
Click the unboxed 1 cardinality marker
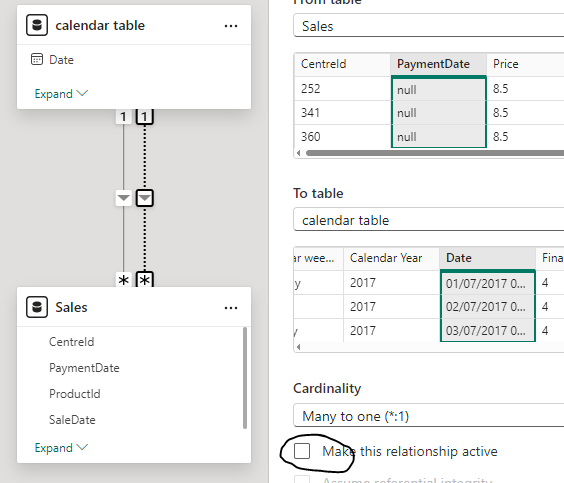[x=123, y=116]
